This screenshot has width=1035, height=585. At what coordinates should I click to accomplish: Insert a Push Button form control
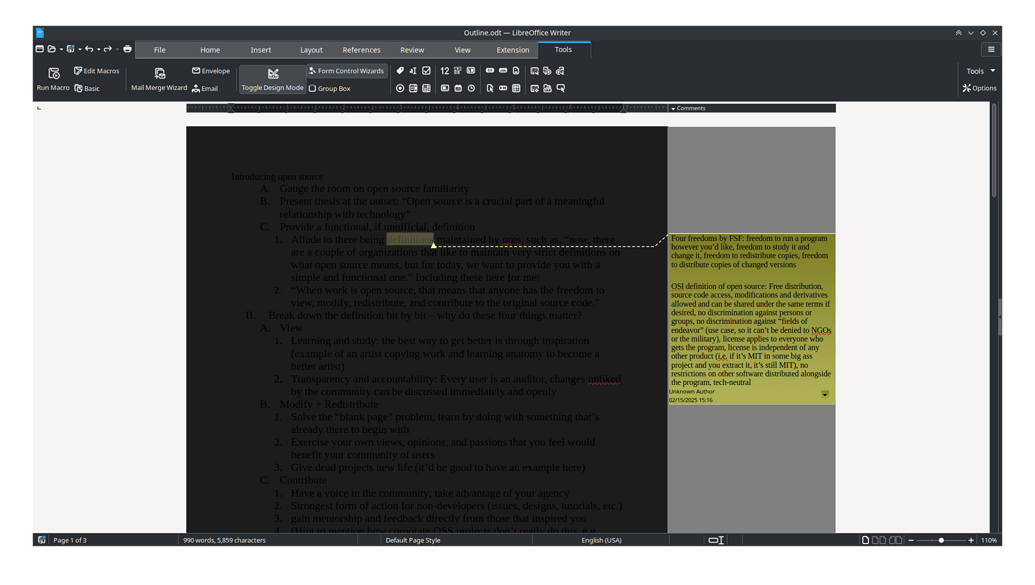coord(490,71)
